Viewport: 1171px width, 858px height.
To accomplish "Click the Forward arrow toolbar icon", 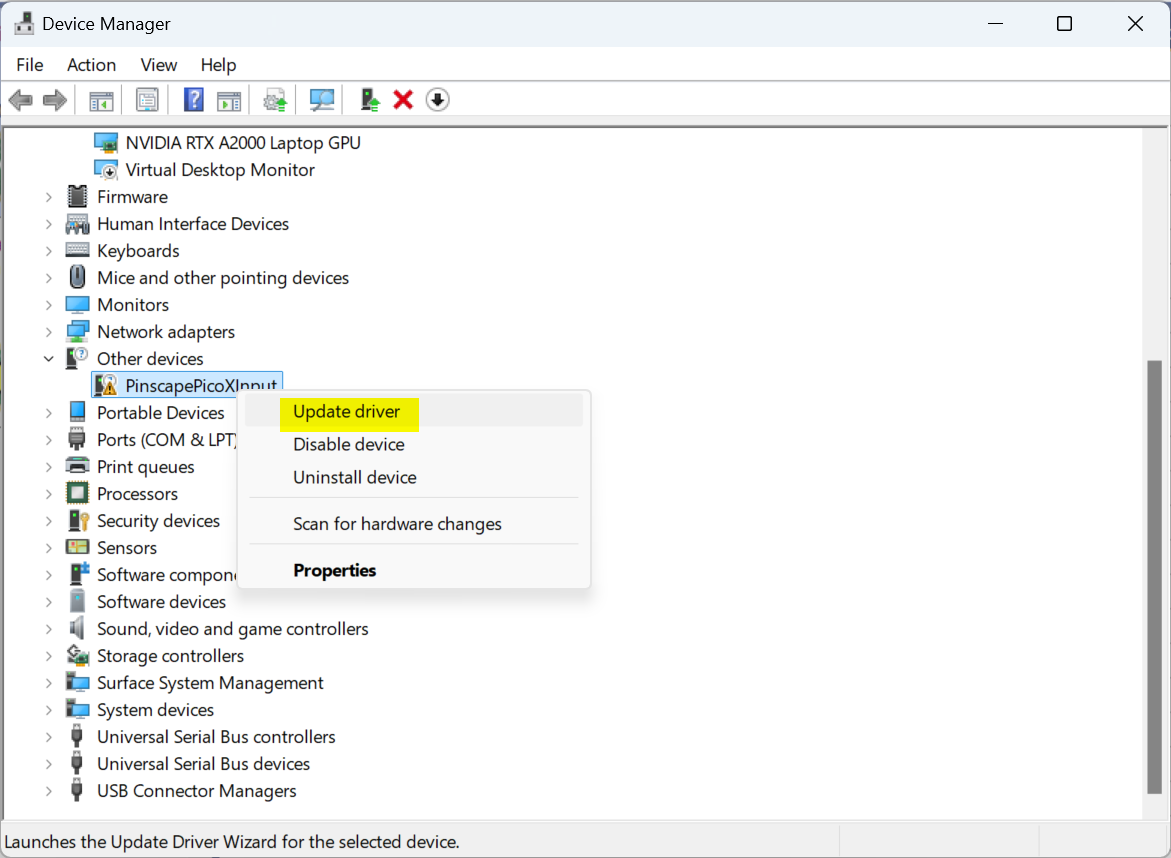I will [55, 100].
